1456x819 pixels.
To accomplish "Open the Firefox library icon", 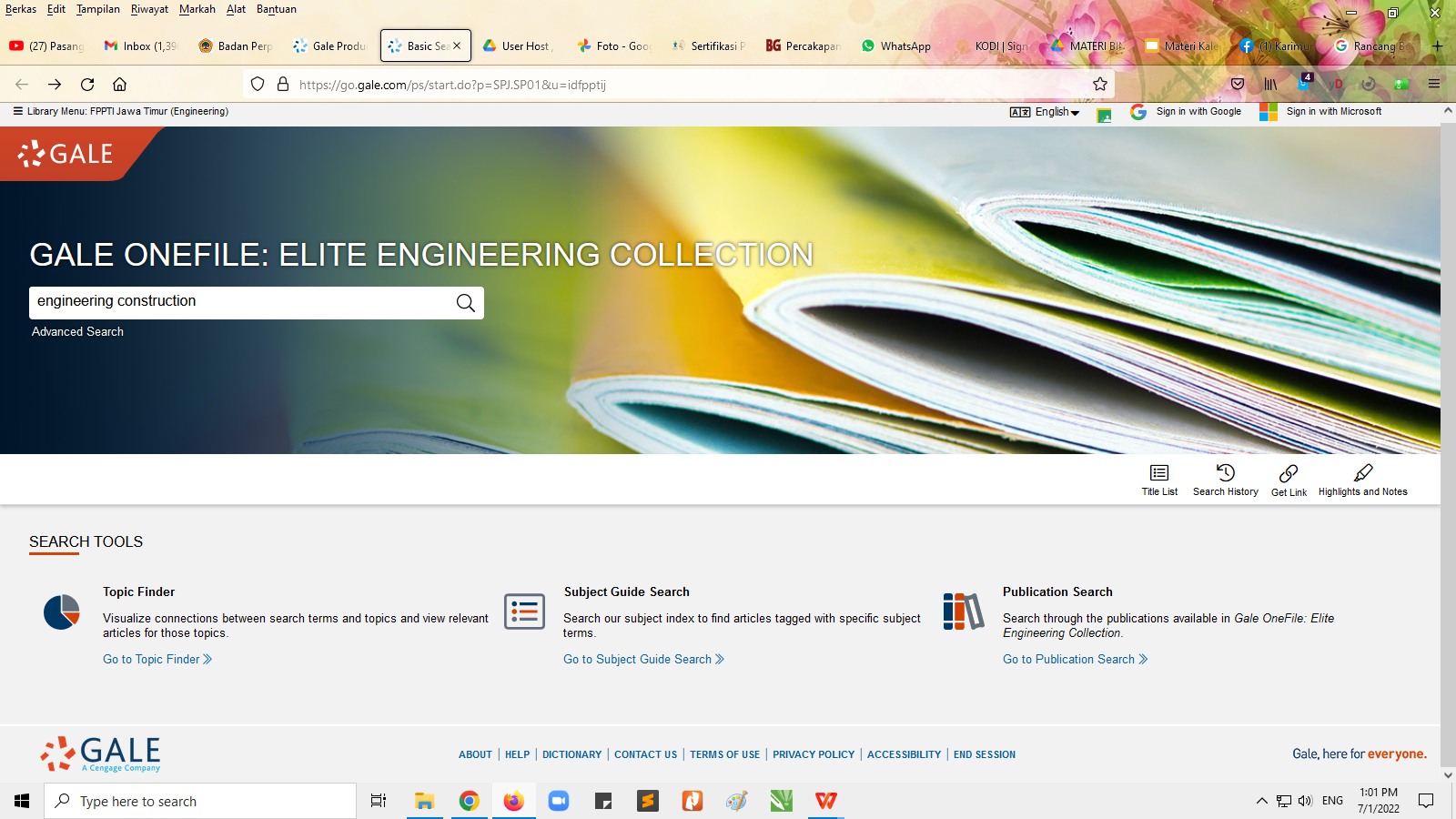I will pos(1270,85).
